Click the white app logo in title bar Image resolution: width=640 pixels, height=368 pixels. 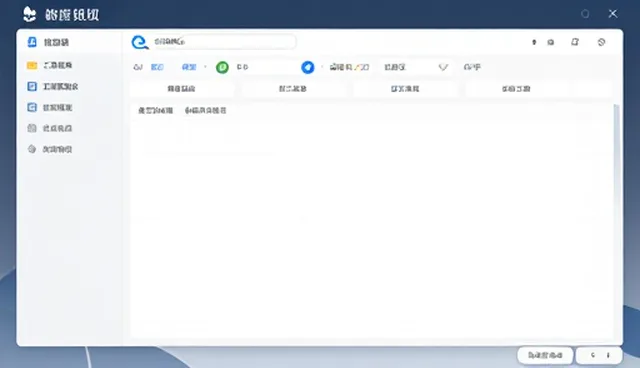tap(29, 14)
